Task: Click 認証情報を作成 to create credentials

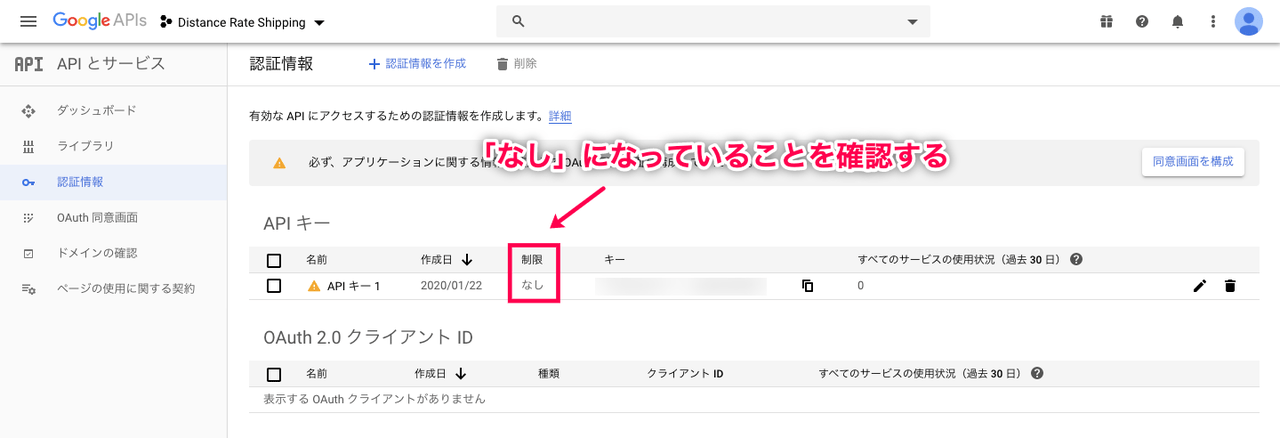Action: pyautogui.click(x=417, y=64)
